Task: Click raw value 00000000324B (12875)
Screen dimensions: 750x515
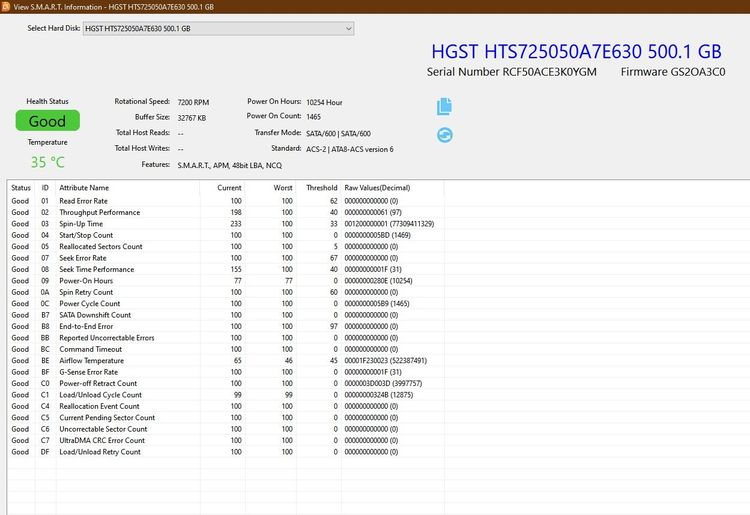Action: (x=379, y=395)
